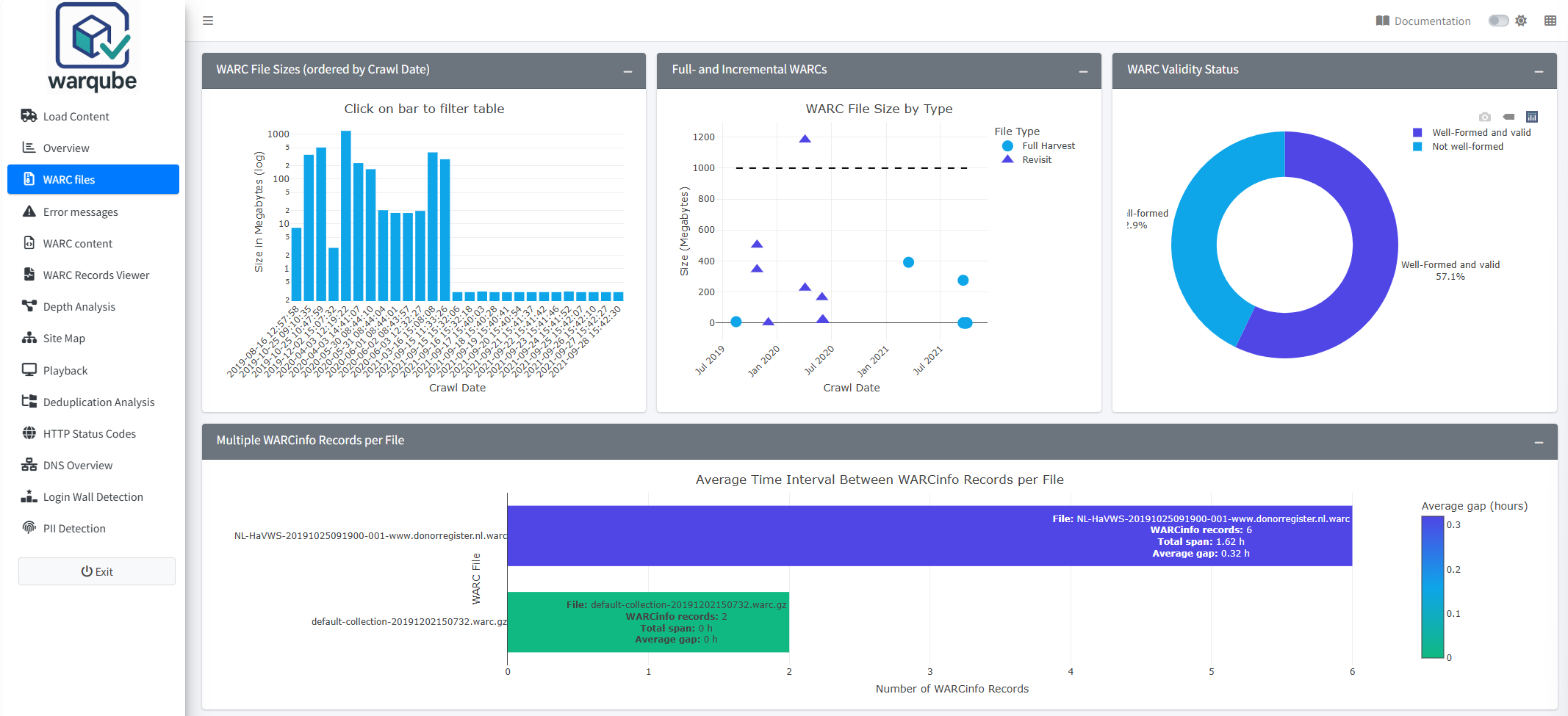Screen dimensions: 1568x716
Task: Click the Plotly logo icon in the validity chart
Action: pos(1532,117)
